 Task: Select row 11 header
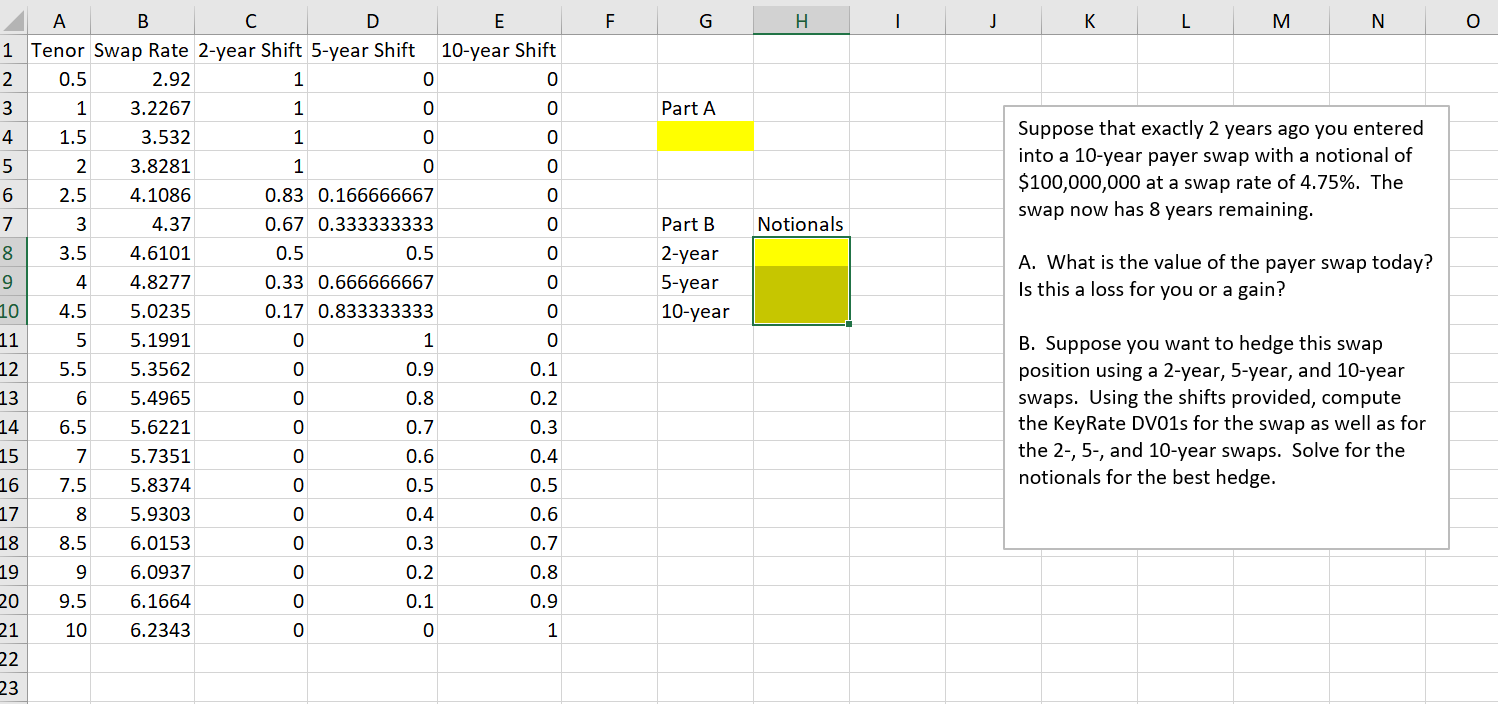coord(14,340)
